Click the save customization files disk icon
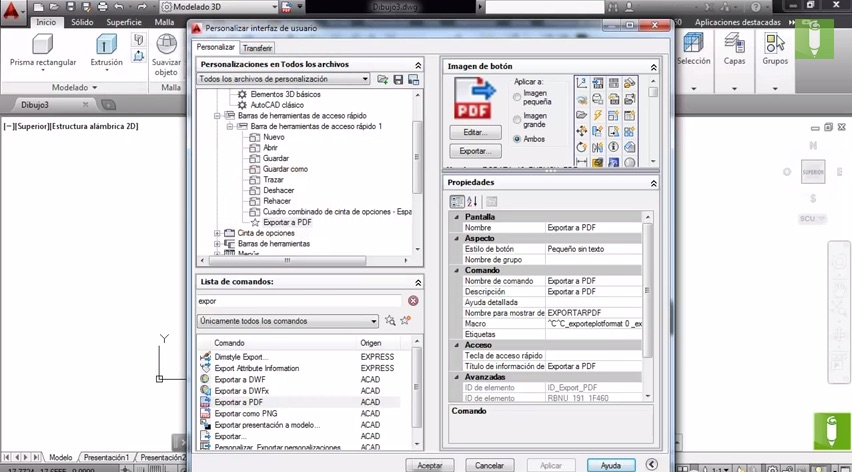 pyautogui.click(x=398, y=80)
